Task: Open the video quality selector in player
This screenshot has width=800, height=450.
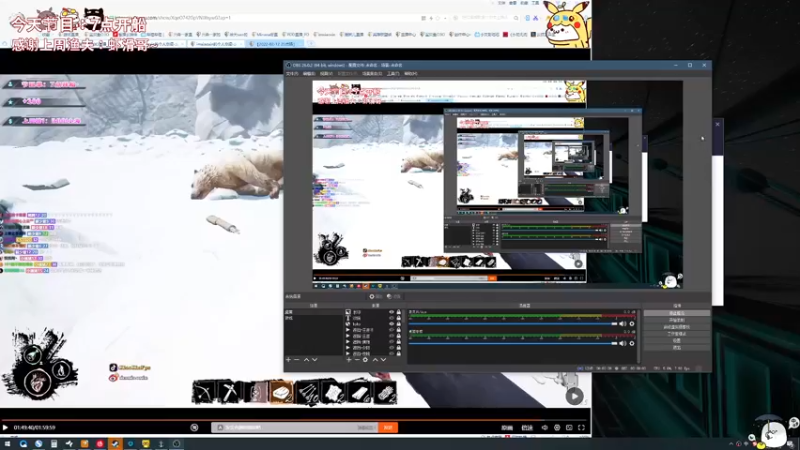Action: pyautogui.click(x=507, y=428)
